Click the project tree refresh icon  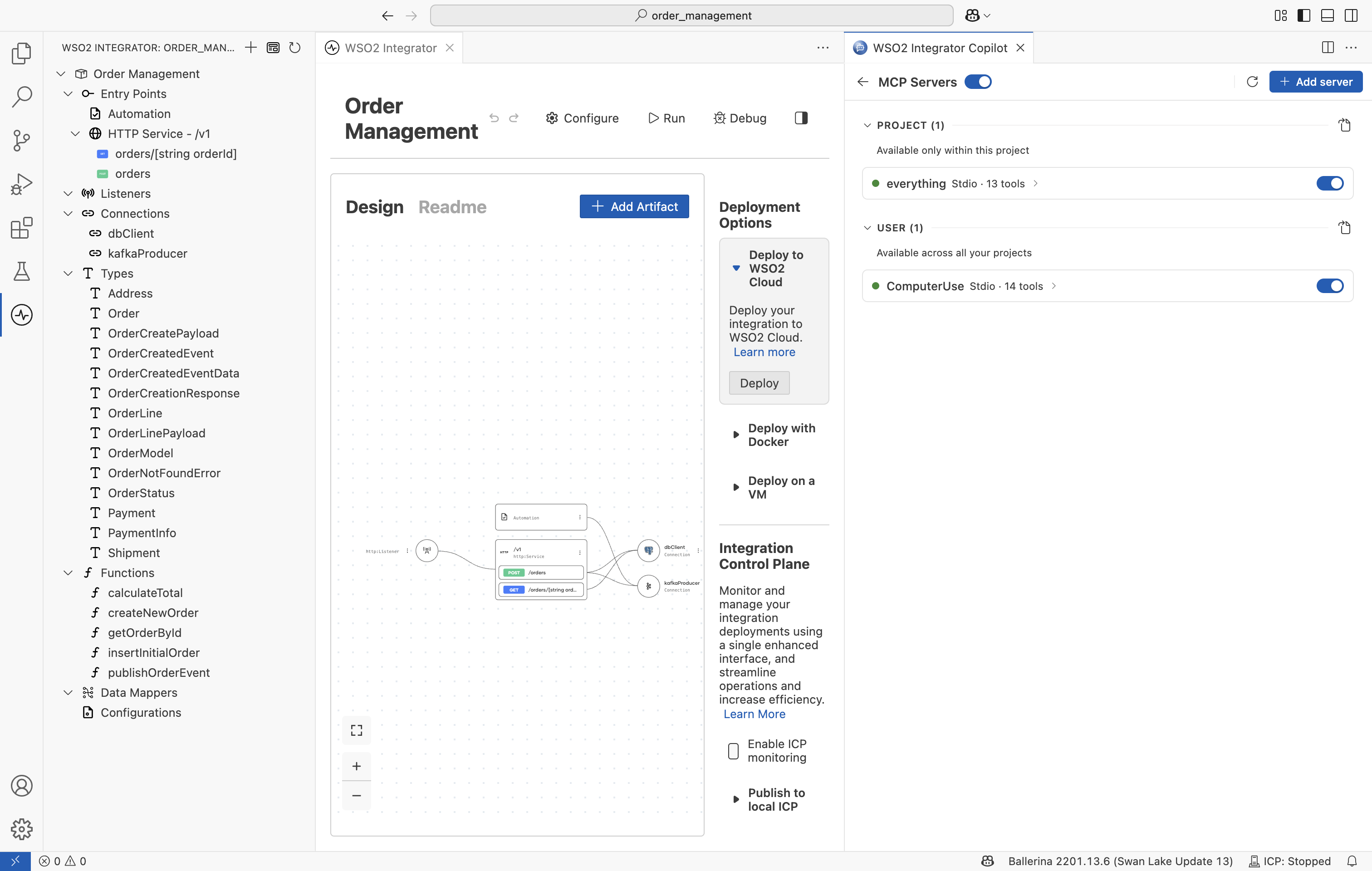294,48
